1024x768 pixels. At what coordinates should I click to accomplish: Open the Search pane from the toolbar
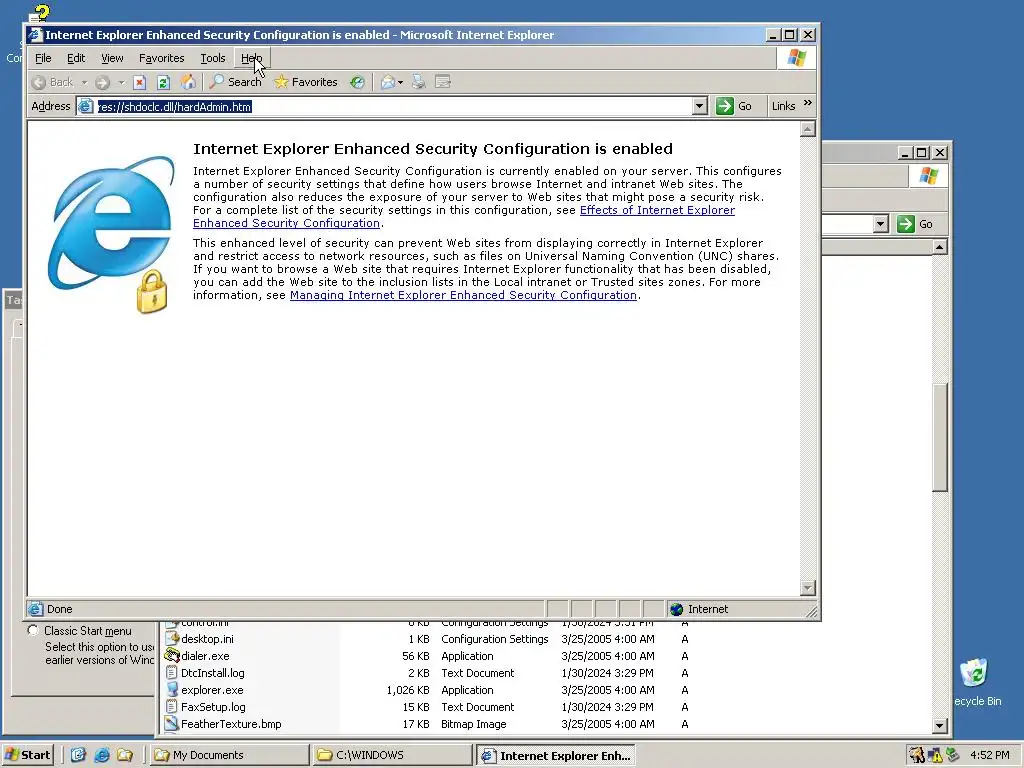[x=236, y=82]
